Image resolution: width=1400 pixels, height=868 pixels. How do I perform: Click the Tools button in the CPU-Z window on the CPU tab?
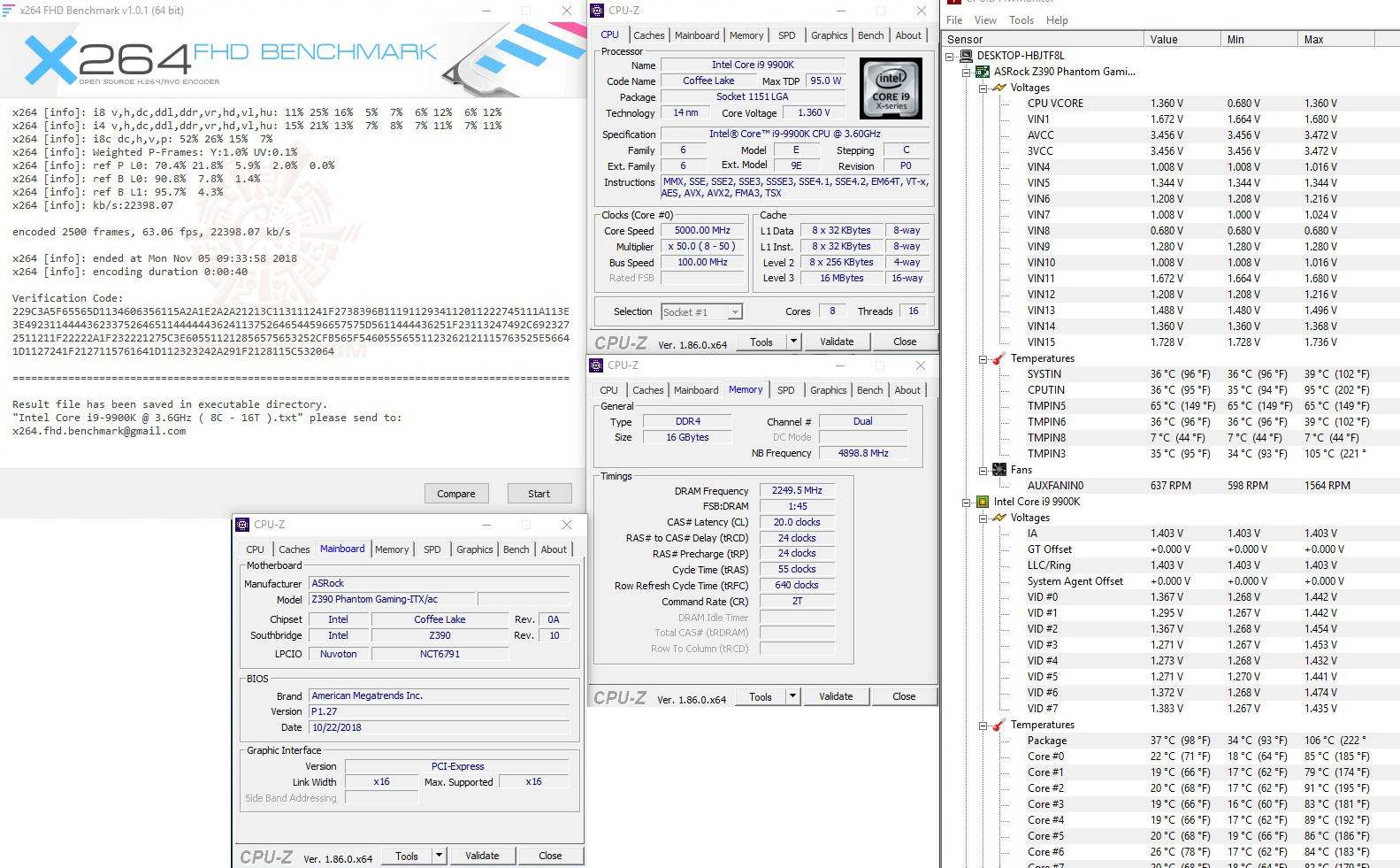coord(761,342)
